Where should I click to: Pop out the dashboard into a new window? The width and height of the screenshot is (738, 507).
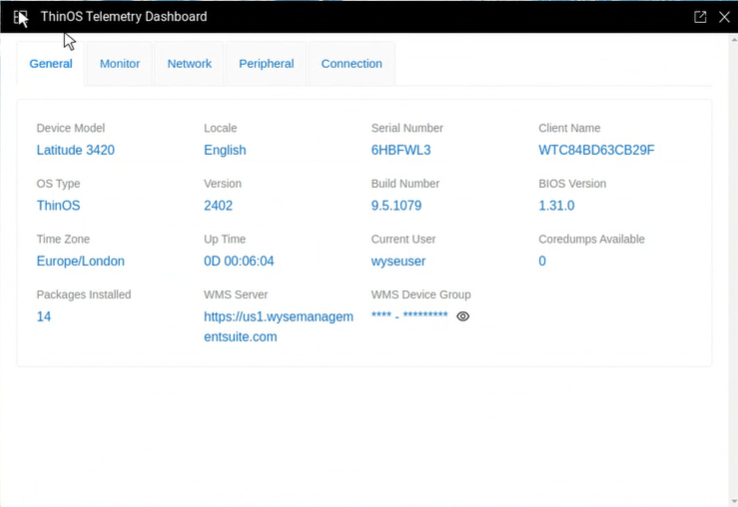pos(700,17)
